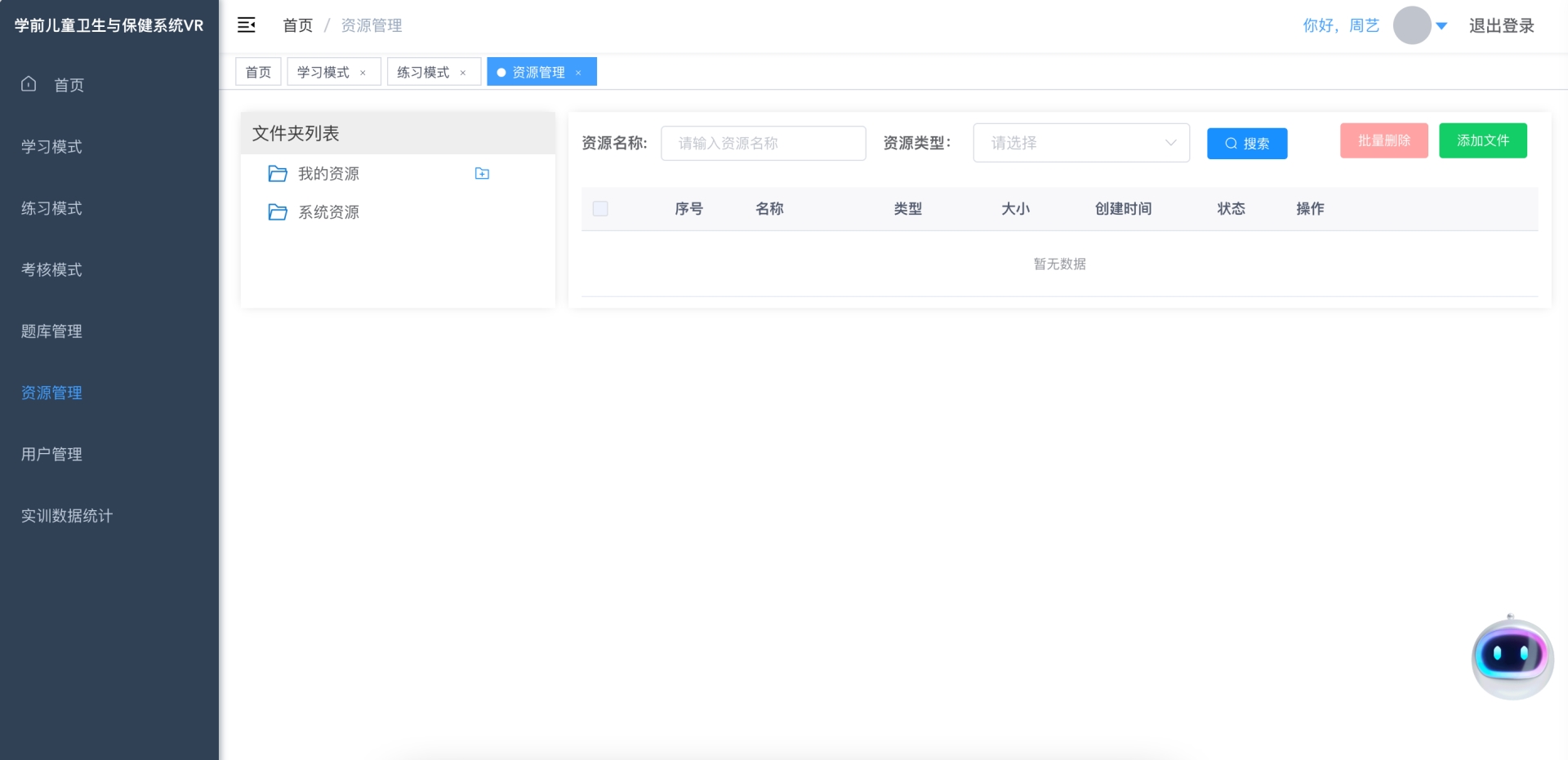Open the 资源类型 dropdown

(x=1080, y=143)
